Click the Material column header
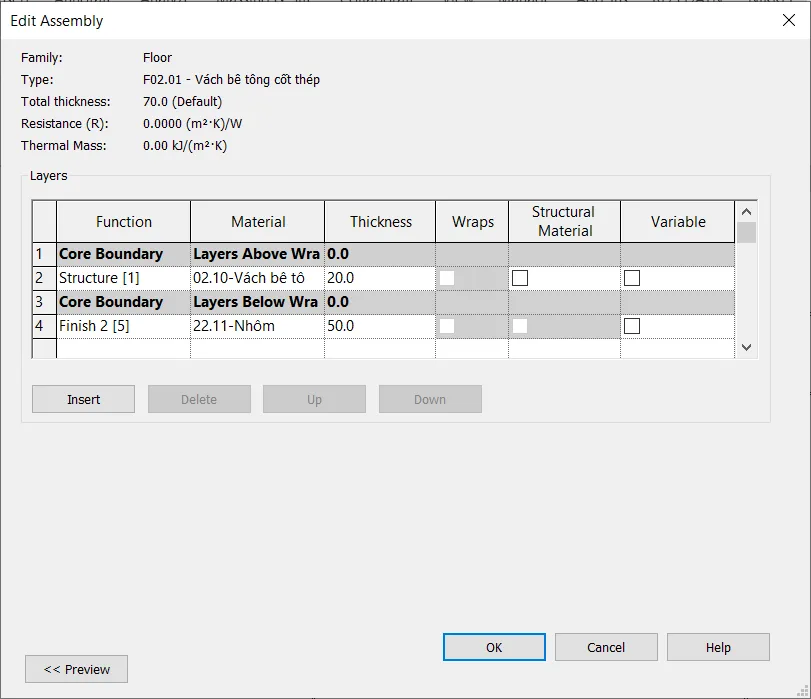Viewport: 811px width, 699px height. tap(257, 221)
